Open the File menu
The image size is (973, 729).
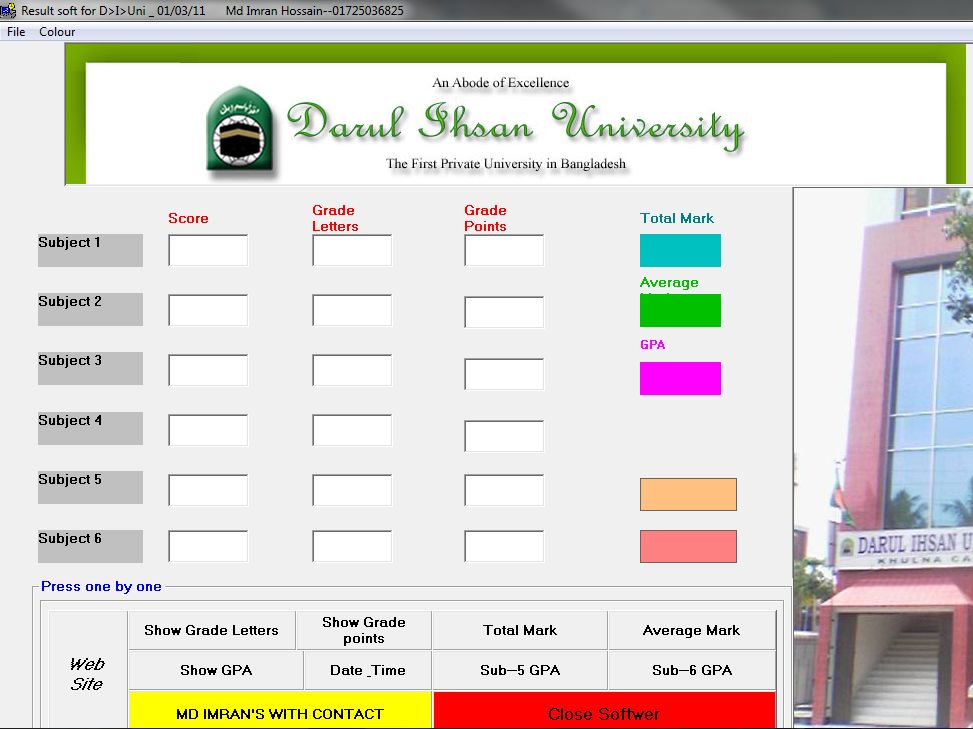pos(16,32)
